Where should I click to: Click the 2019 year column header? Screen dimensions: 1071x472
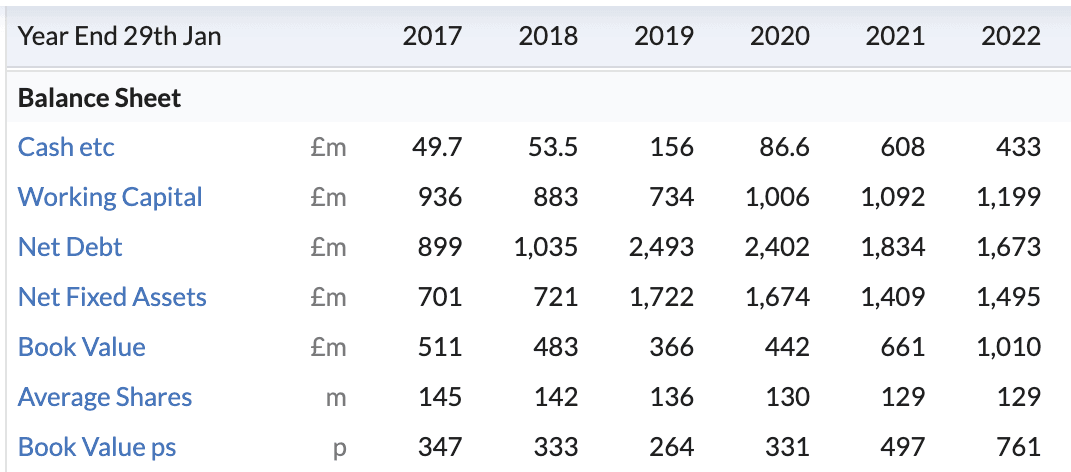(664, 37)
